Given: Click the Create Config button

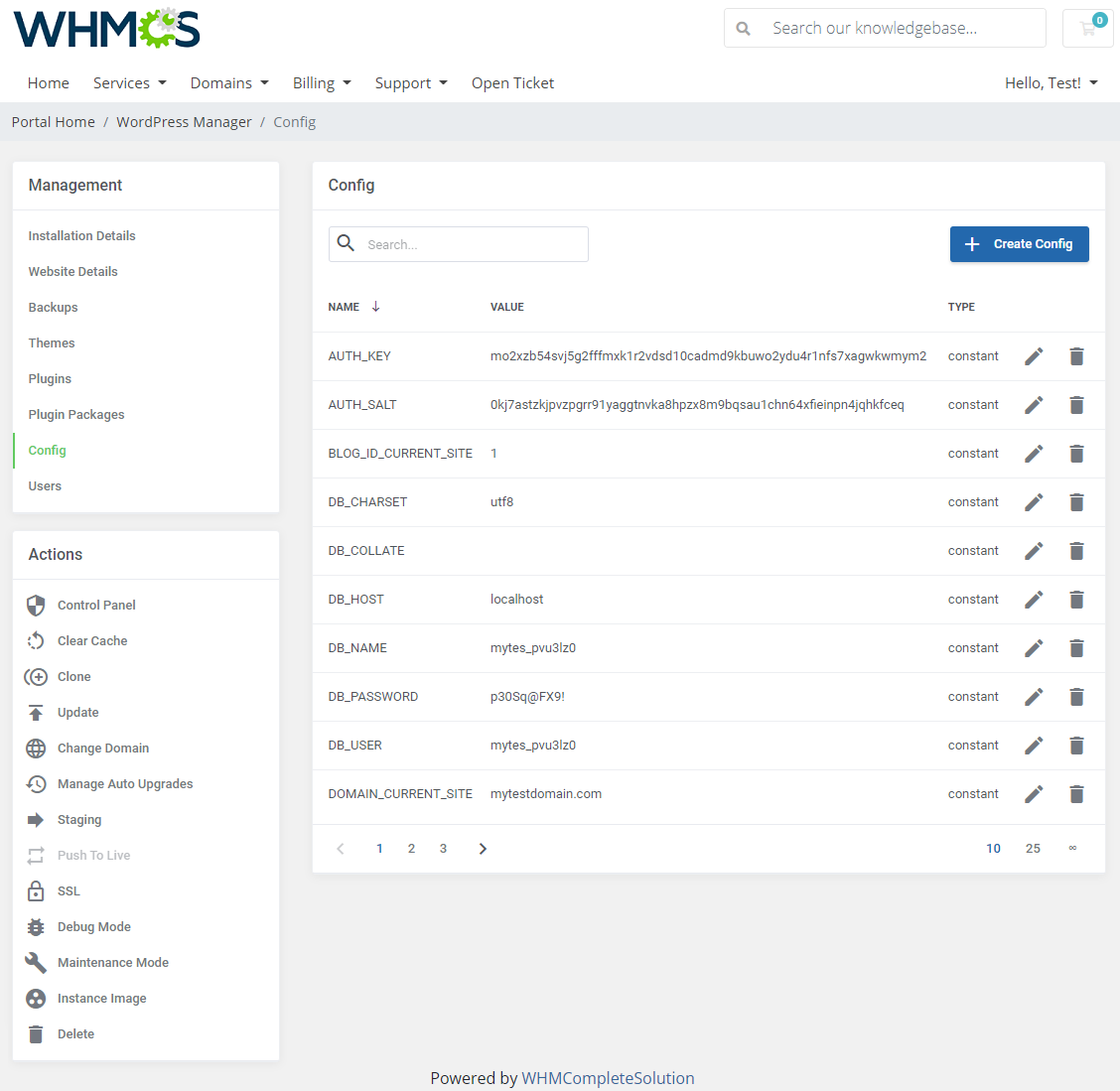Looking at the screenshot, I should (x=1019, y=243).
